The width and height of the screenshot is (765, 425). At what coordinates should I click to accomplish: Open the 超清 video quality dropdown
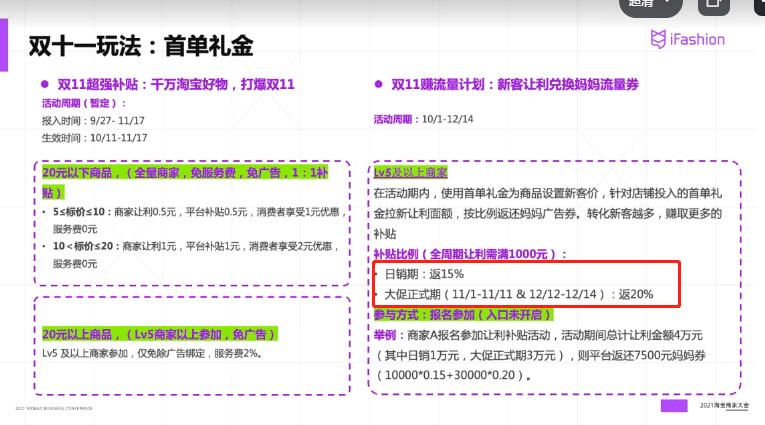pyautogui.click(x=652, y=4)
